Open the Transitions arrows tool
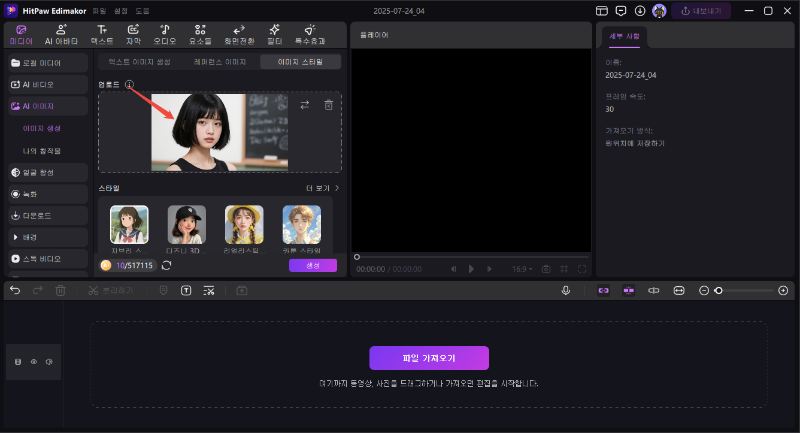 pos(239,35)
